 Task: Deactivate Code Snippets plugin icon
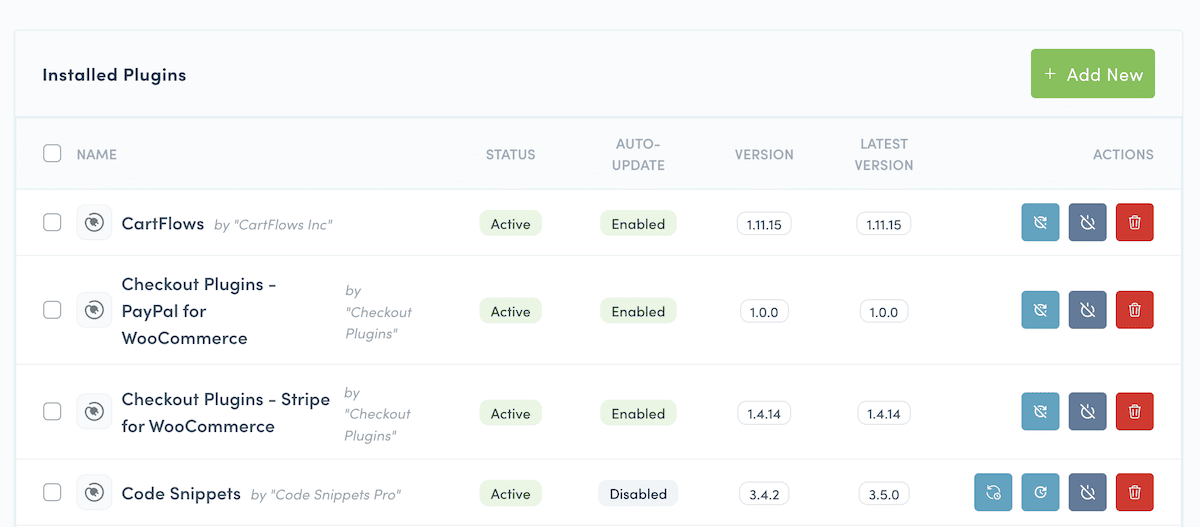[x=1087, y=492]
